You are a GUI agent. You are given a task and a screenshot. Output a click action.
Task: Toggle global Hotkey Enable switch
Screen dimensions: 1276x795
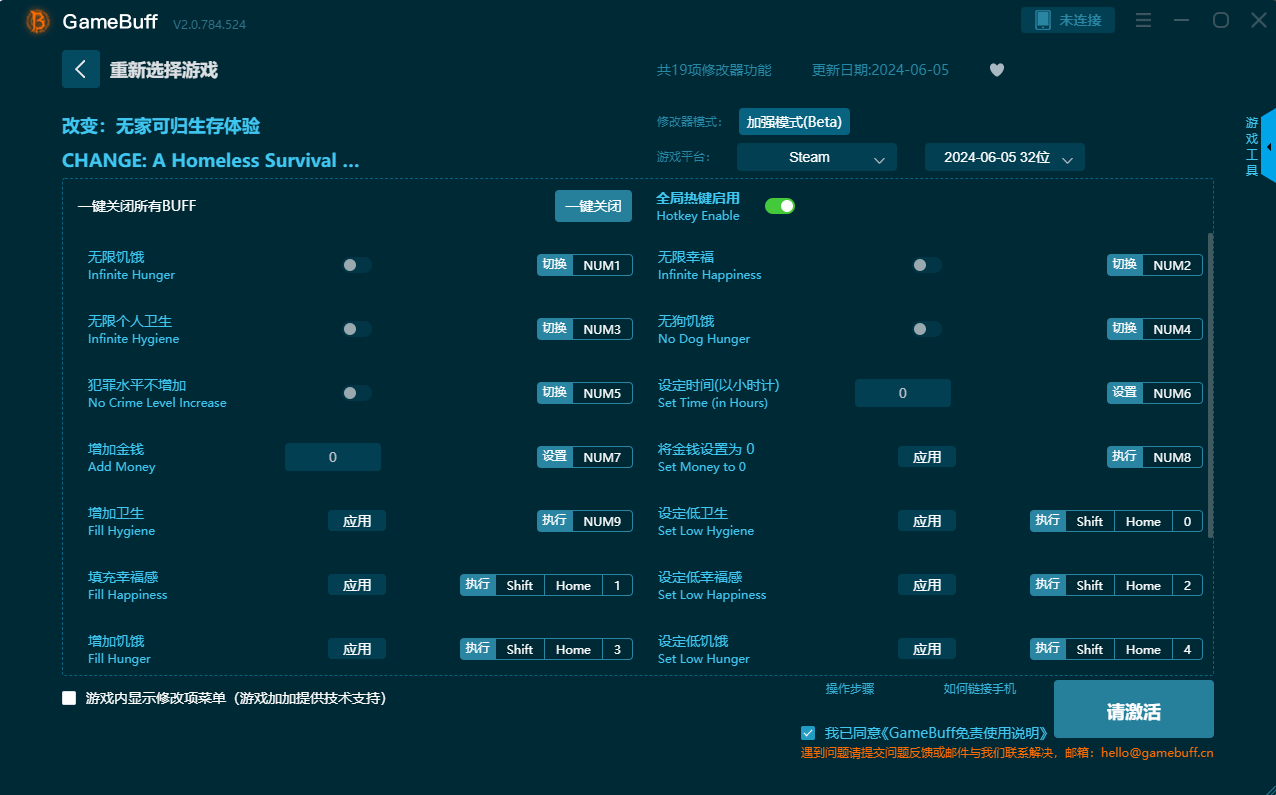[x=780, y=206]
